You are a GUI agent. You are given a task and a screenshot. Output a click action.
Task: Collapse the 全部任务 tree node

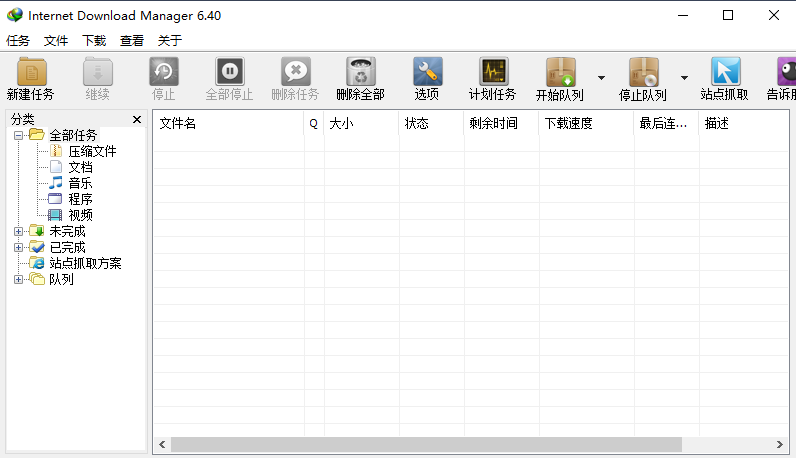pos(18,136)
